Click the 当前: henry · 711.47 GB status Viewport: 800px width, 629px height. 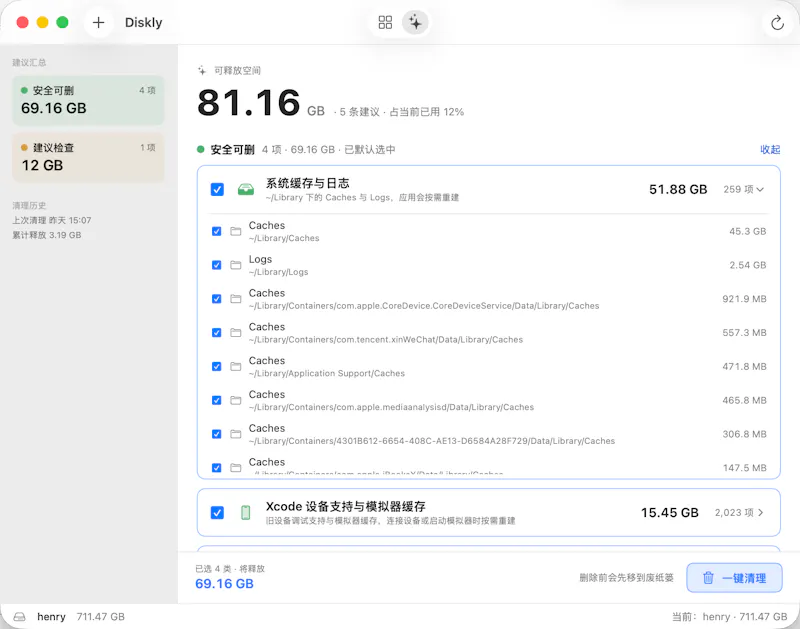730,617
